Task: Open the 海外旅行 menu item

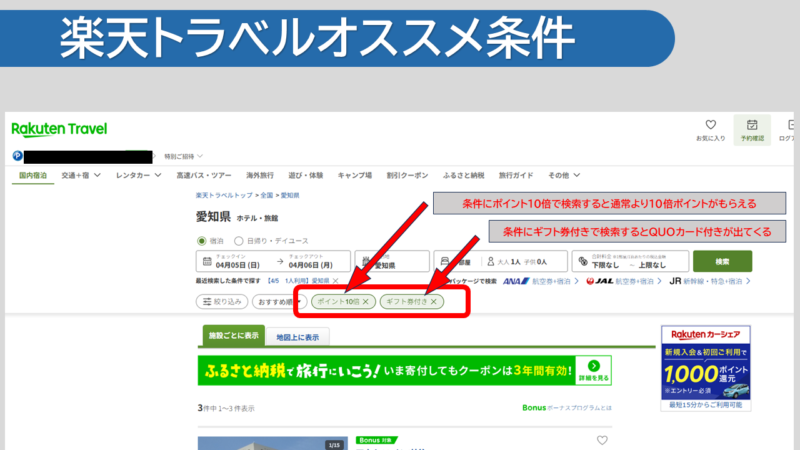Action: [260, 175]
